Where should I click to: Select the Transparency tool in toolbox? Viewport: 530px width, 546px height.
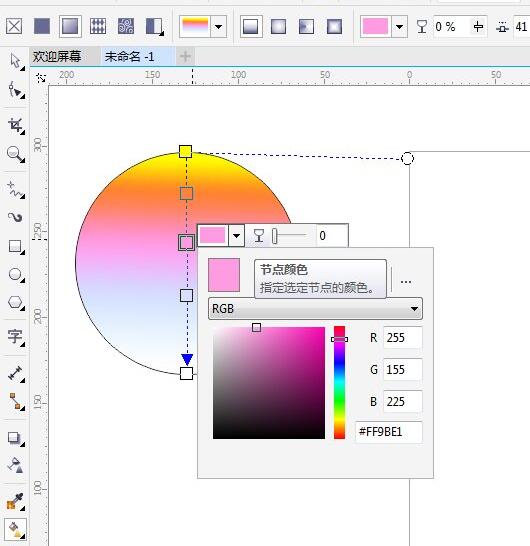15,465
